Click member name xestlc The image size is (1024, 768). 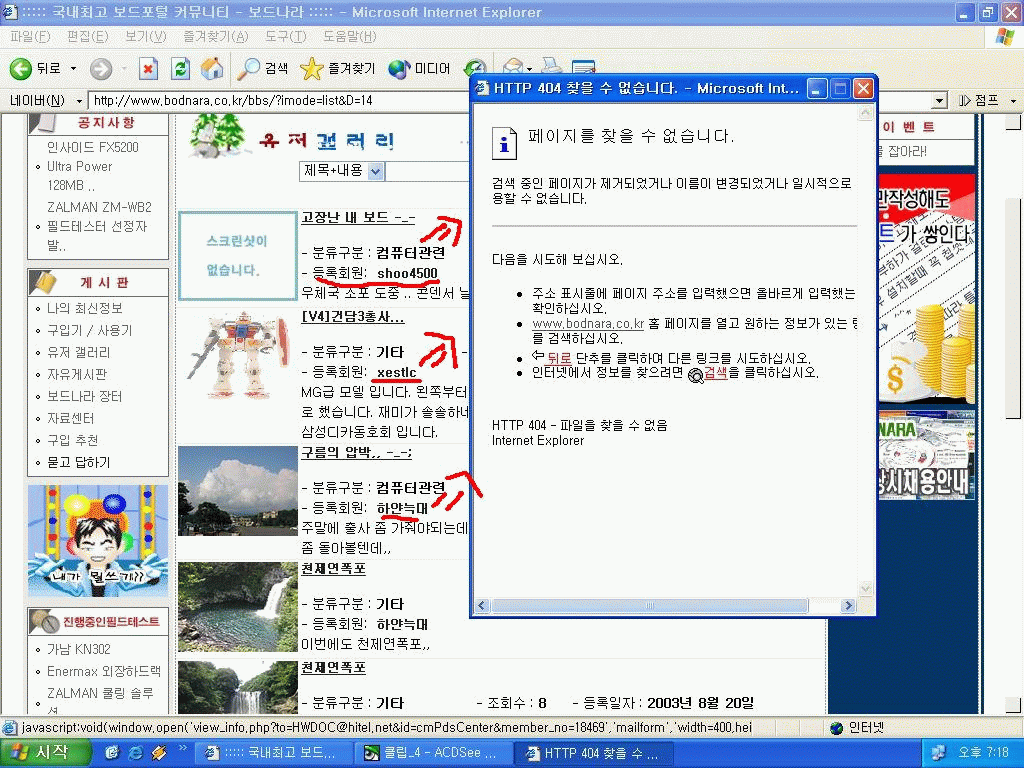(396, 372)
